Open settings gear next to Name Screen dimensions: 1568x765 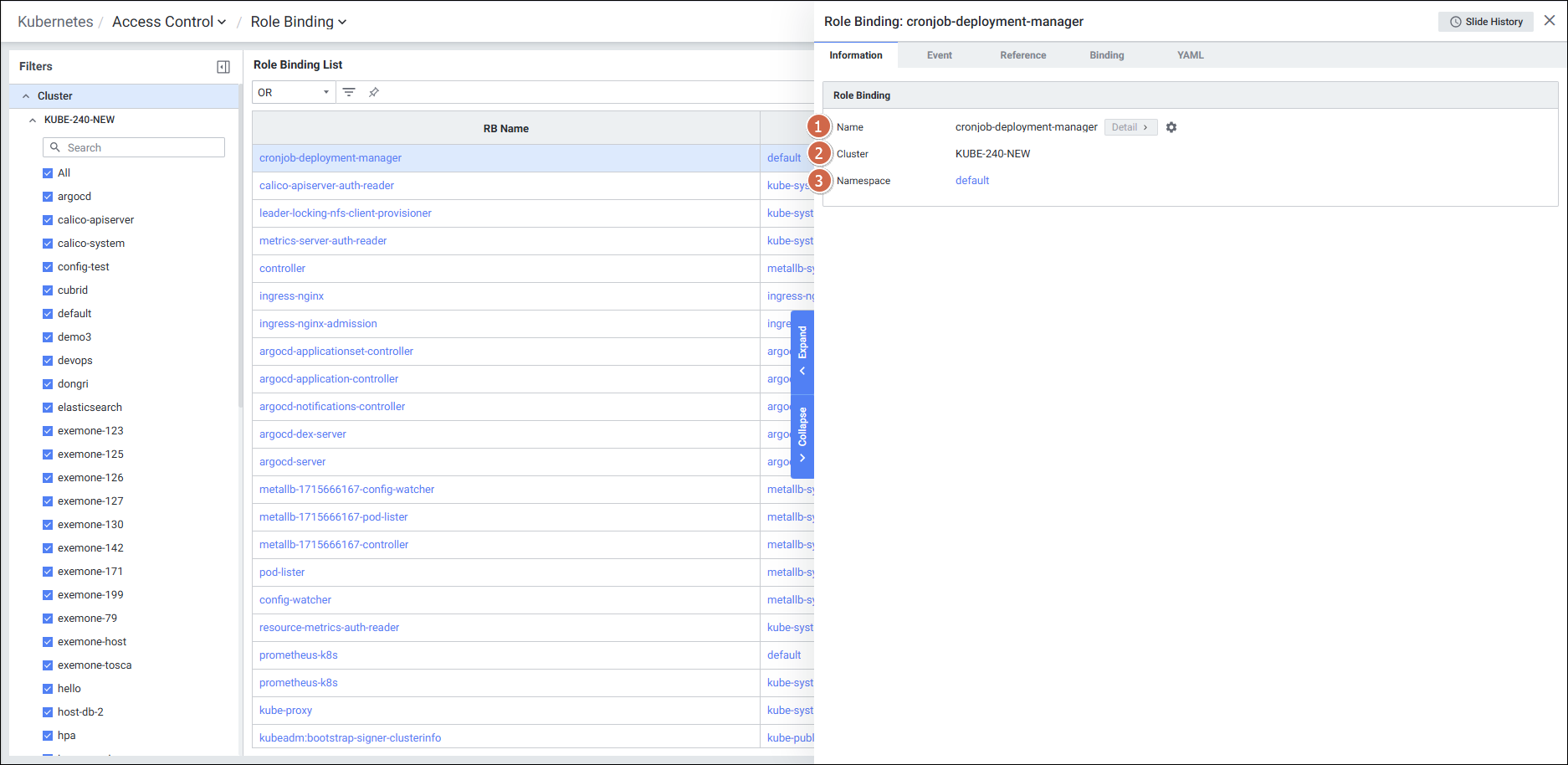[1171, 127]
